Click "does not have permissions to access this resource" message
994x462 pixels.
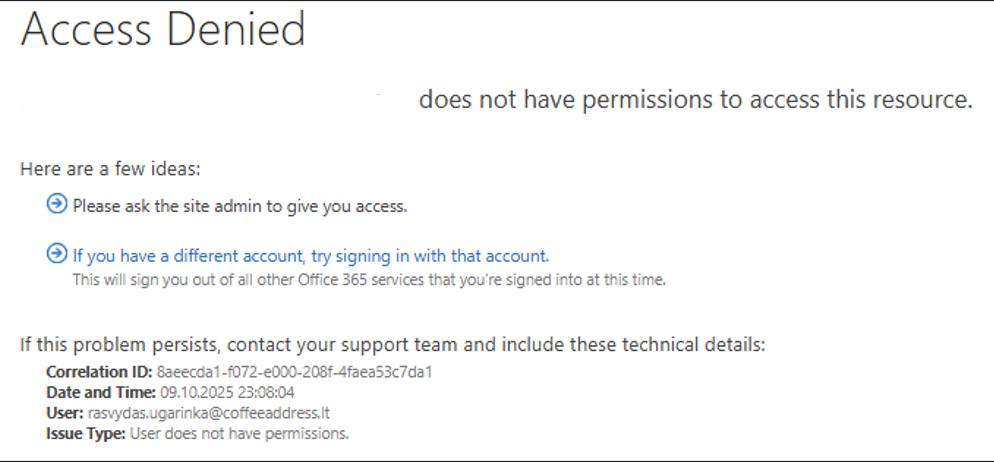695,100
